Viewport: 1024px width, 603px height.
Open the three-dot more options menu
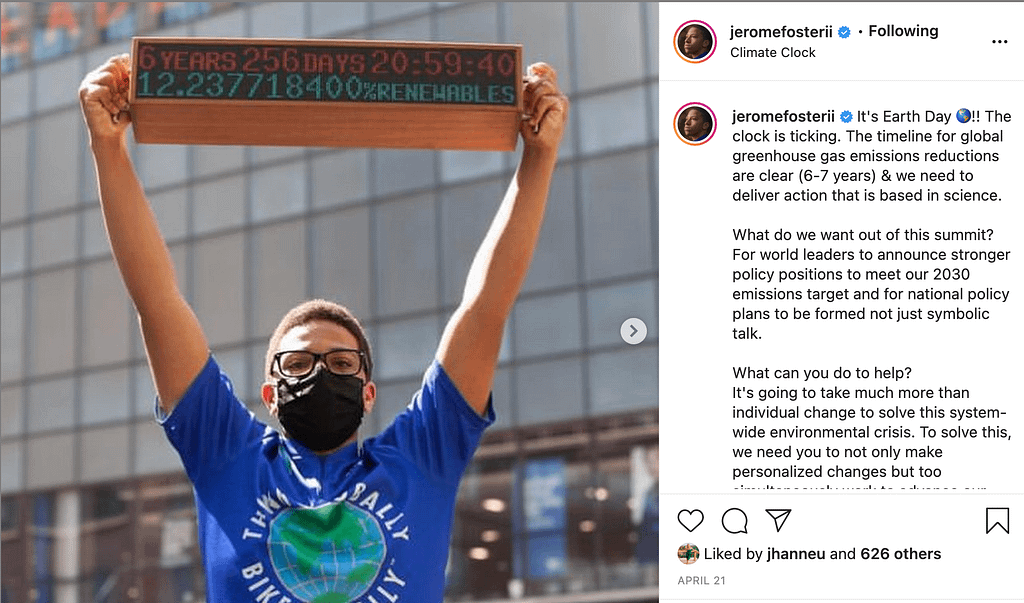[x=999, y=42]
